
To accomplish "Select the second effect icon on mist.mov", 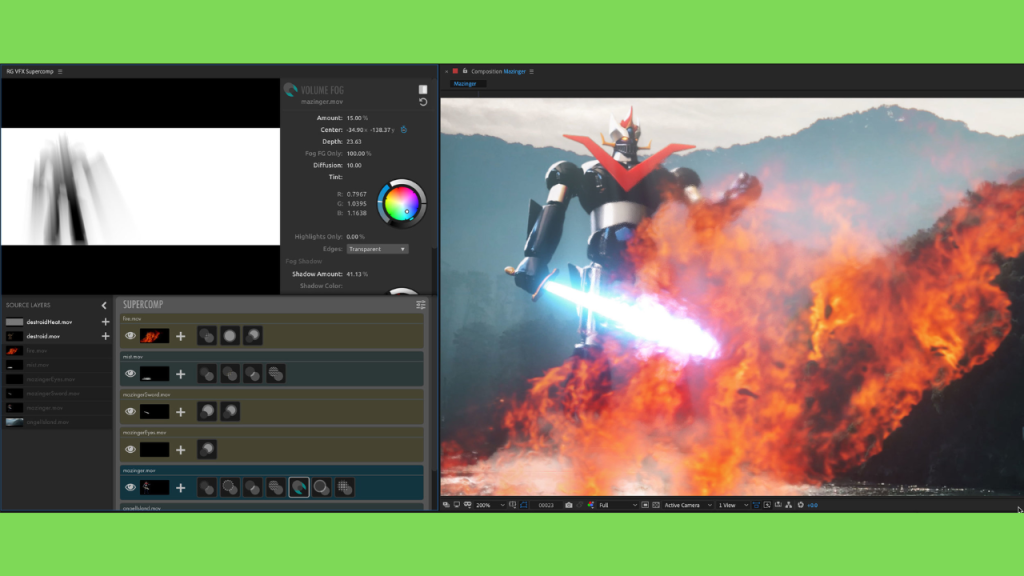I will click(x=230, y=374).
